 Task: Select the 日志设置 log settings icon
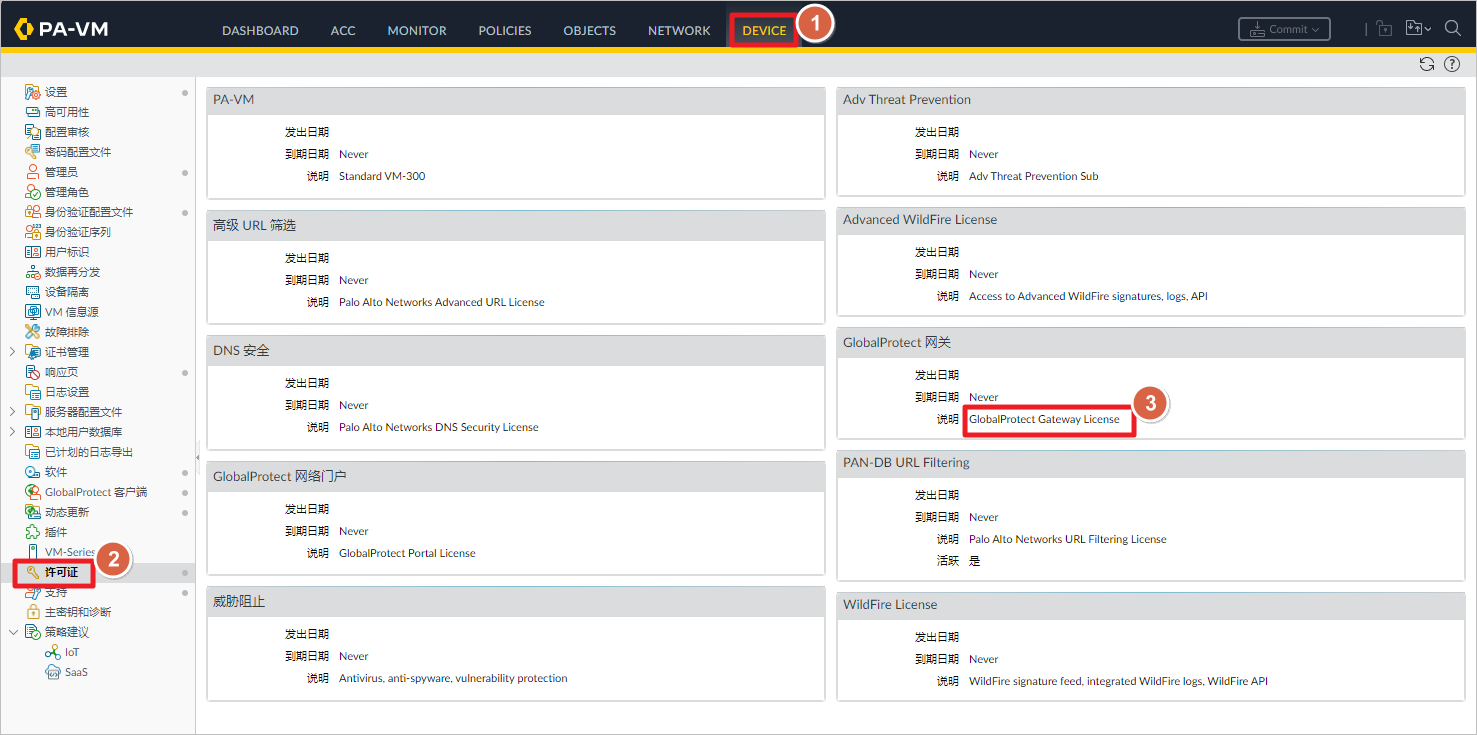33,392
